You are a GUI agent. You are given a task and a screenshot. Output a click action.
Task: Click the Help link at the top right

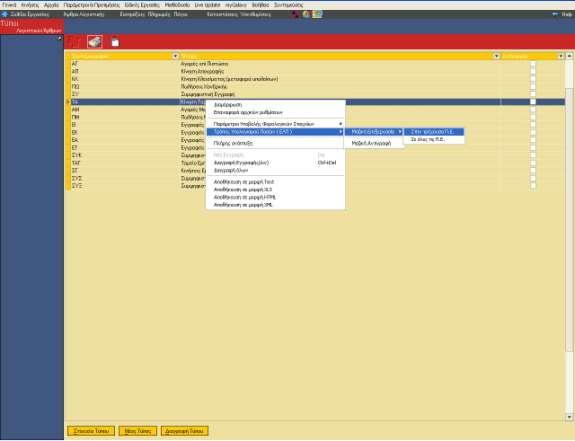tap(567, 14)
